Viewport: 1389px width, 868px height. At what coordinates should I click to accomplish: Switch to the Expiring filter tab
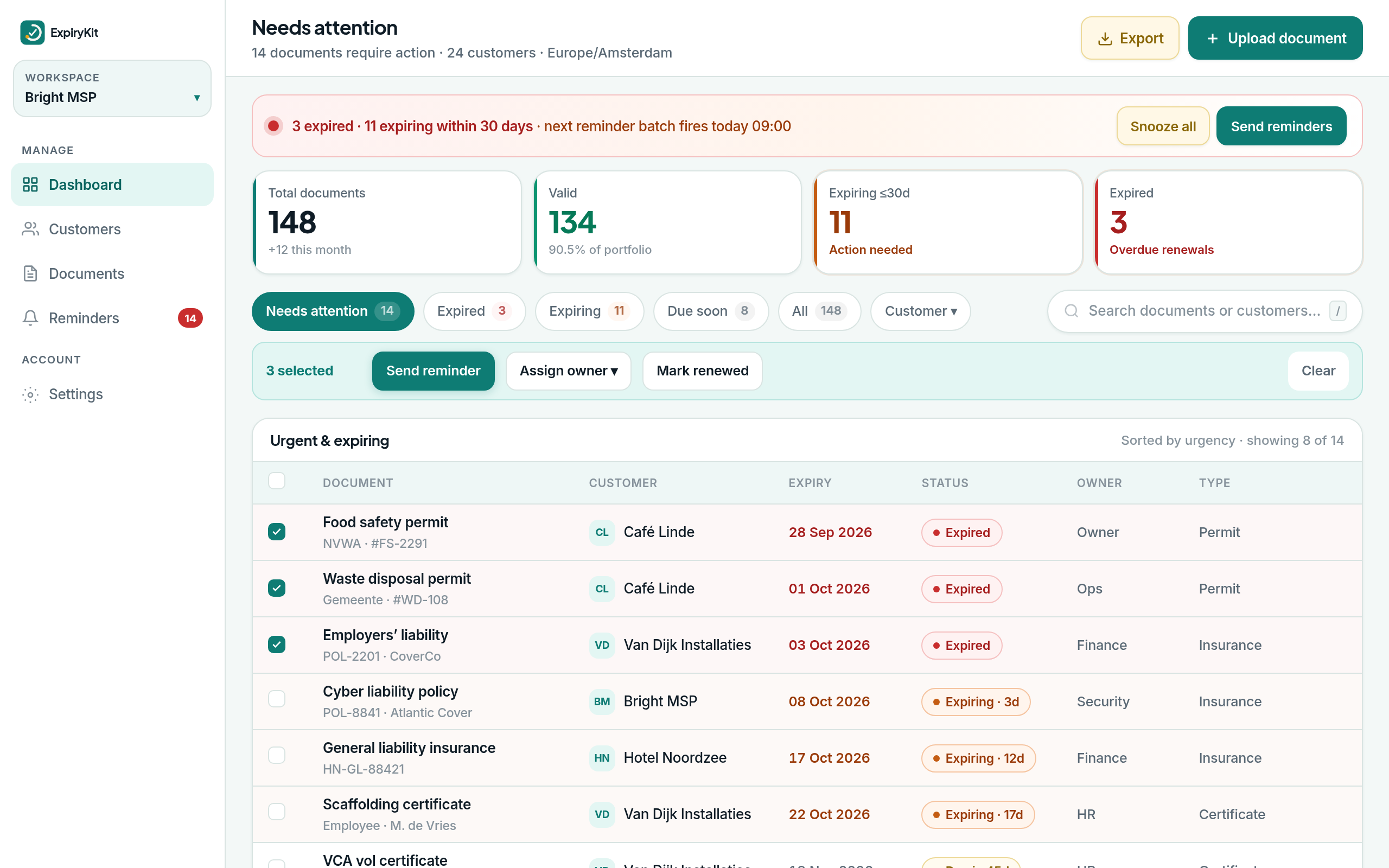[589, 310]
